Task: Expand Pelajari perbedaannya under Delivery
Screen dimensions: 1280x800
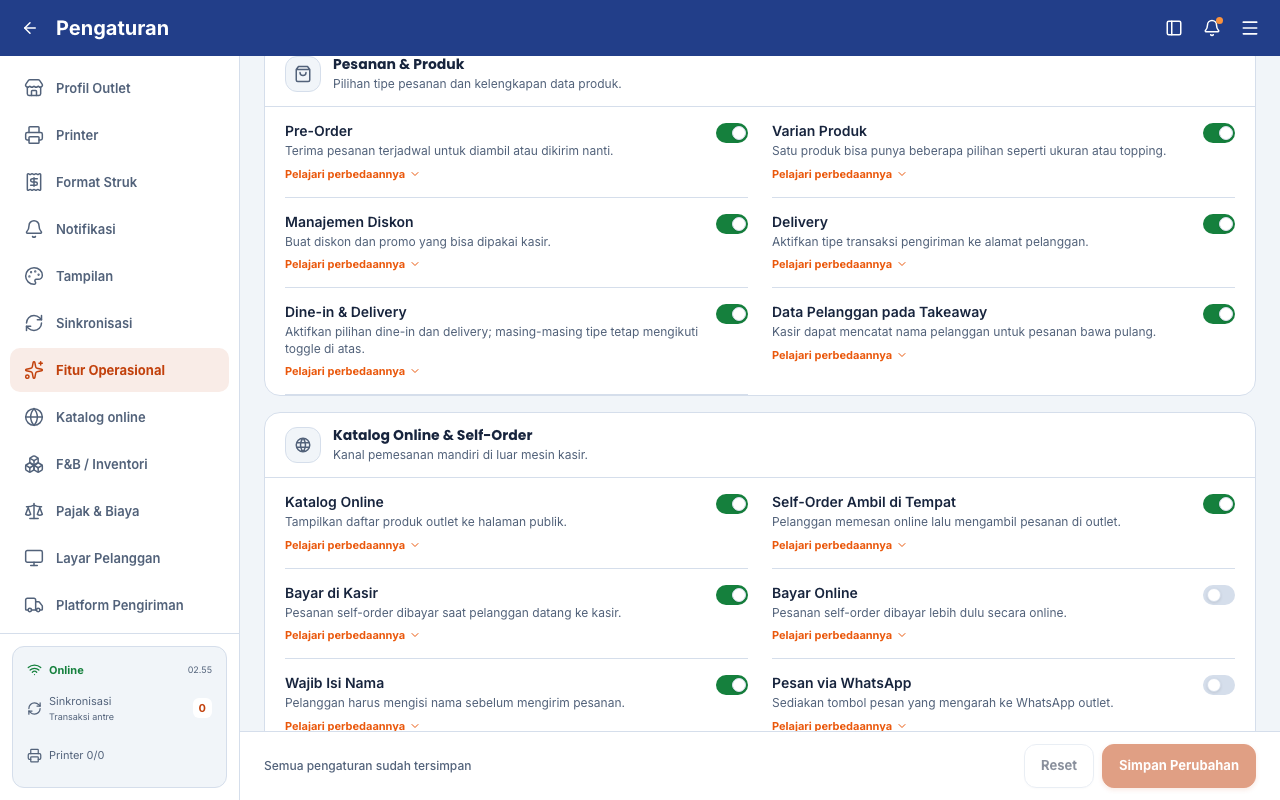Action: pyautogui.click(x=839, y=264)
